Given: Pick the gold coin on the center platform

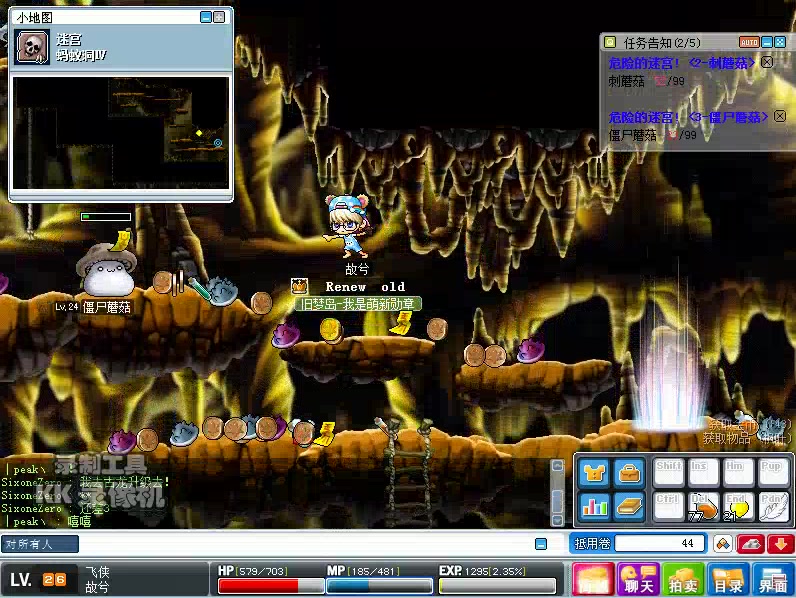Looking at the screenshot, I should [330, 329].
